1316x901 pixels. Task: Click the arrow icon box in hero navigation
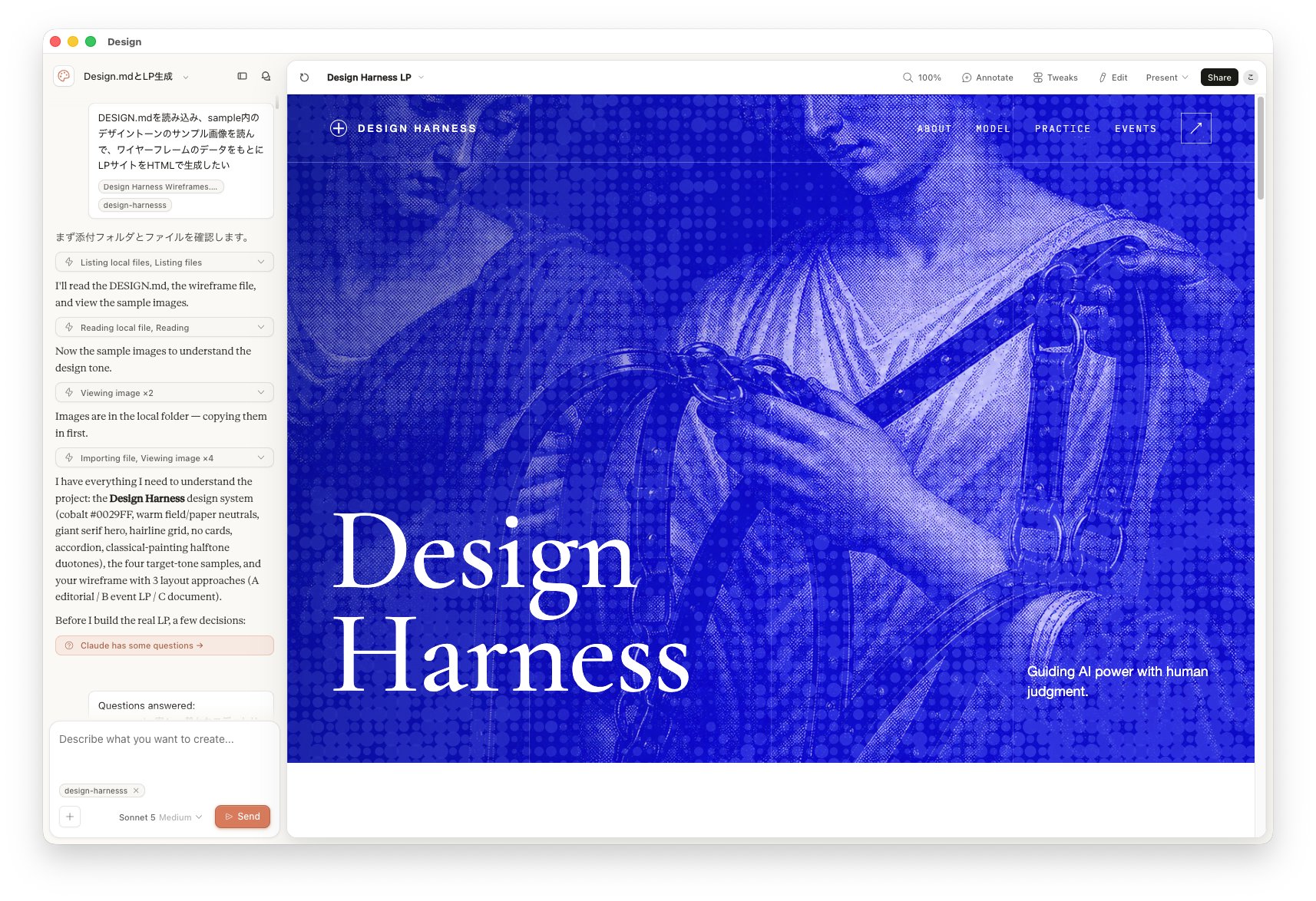[x=1195, y=128]
